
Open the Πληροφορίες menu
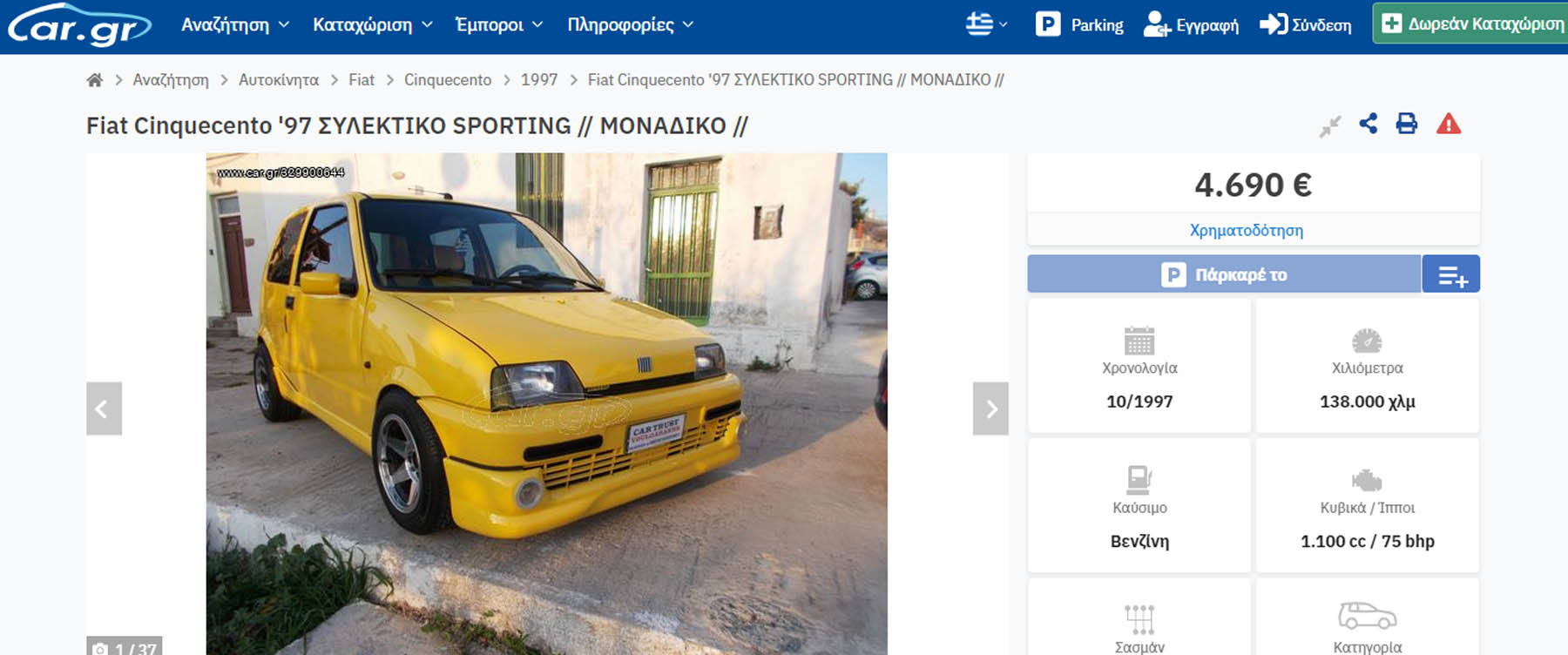click(x=631, y=24)
